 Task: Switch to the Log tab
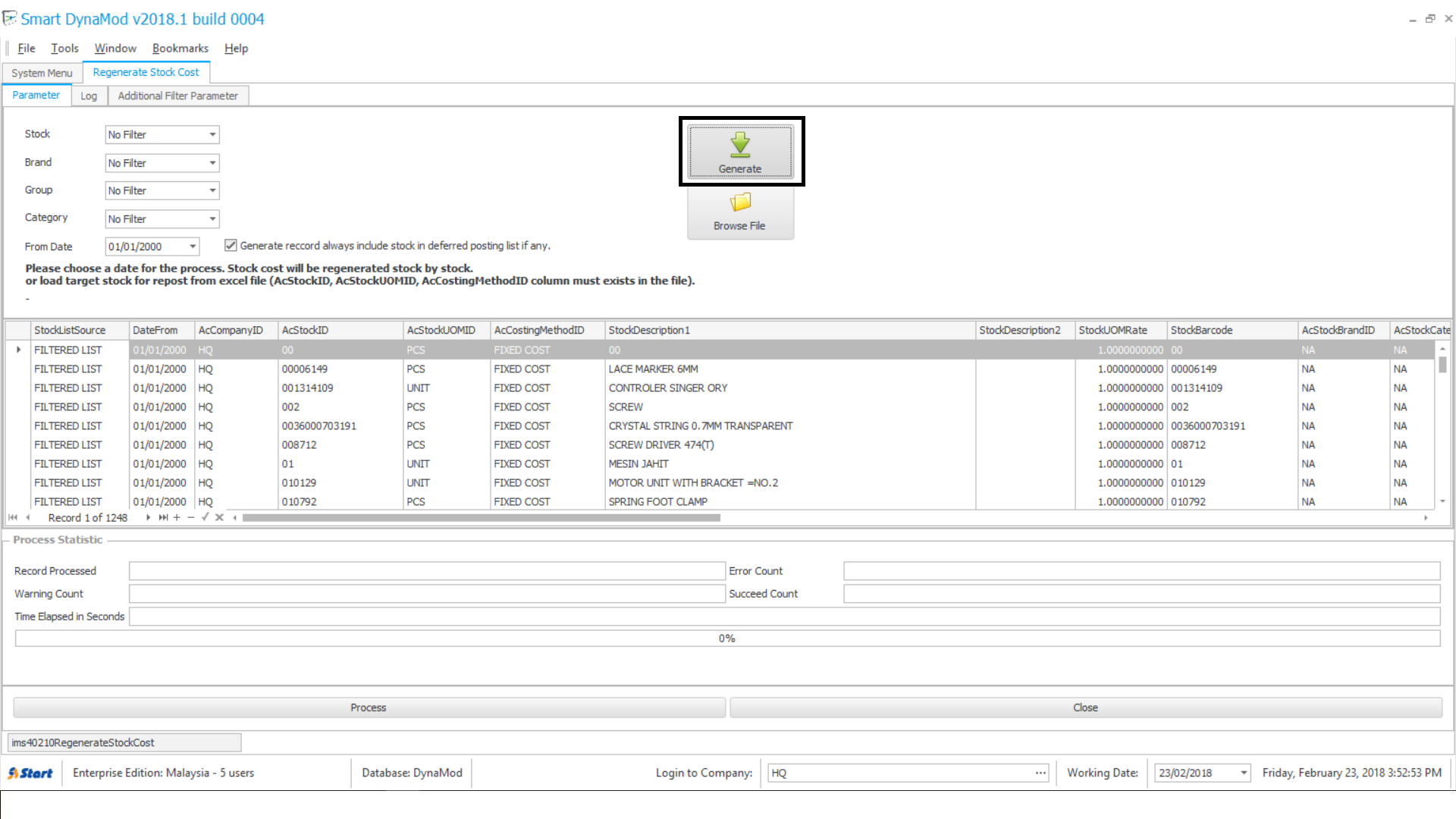click(x=89, y=96)
